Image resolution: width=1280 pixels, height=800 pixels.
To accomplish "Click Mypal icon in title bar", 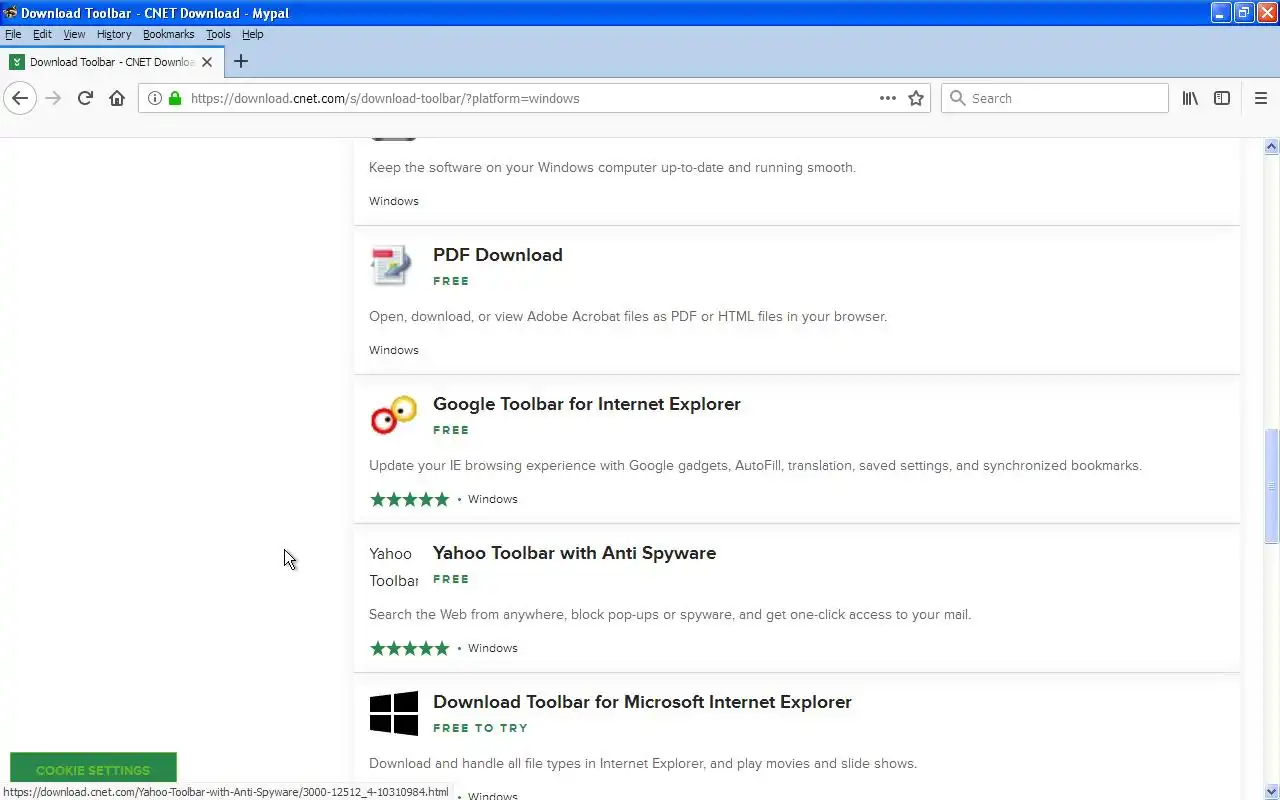I will pyautogui.click(x=9, y=13).
